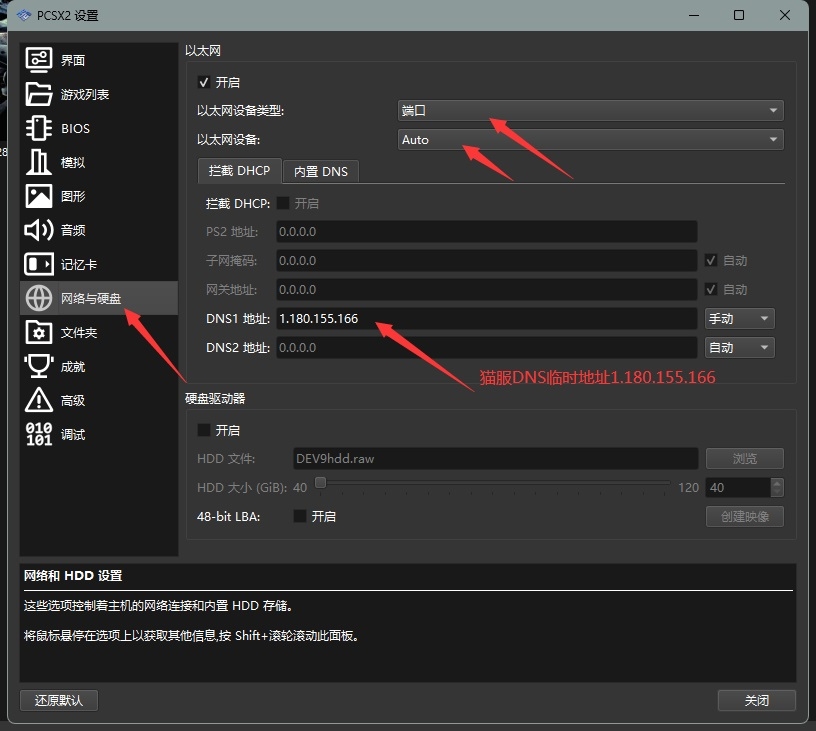Click the 网络和 HDD 设置 heading

pyautogui.click(x=73, y=575)
